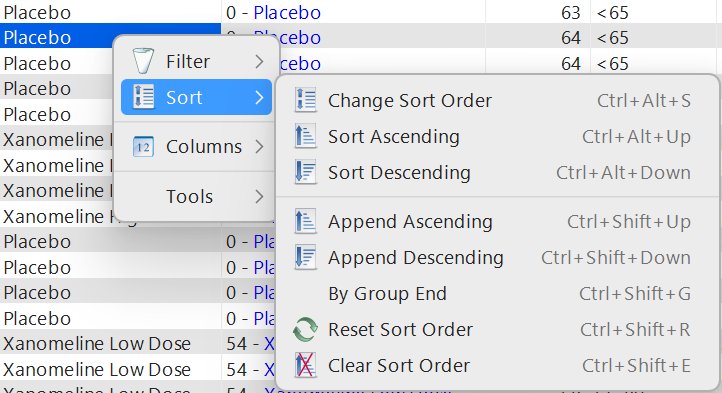Expand the Tools submenu arrow
The width and height of the screenshot is (722, 393).
[260, 197]
